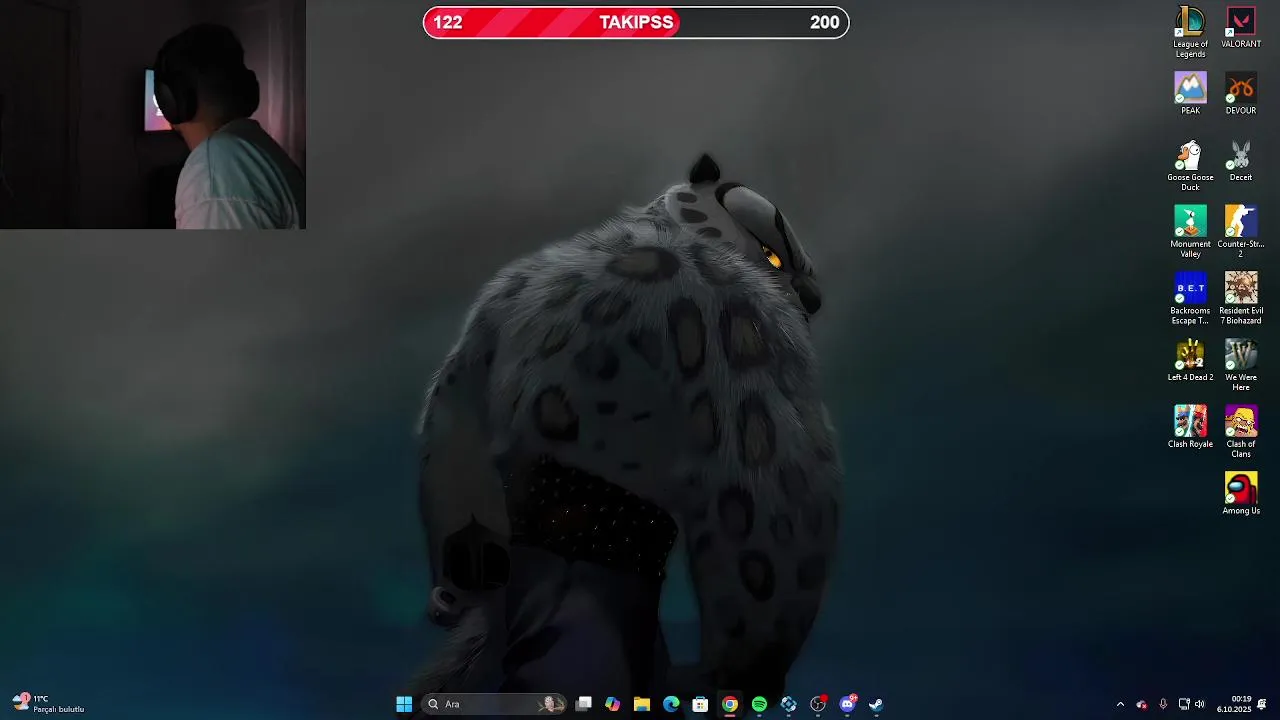Select Counter-Strike 2 desktop shortcut
This screenshot has height=720, width=1280.
1241,232
